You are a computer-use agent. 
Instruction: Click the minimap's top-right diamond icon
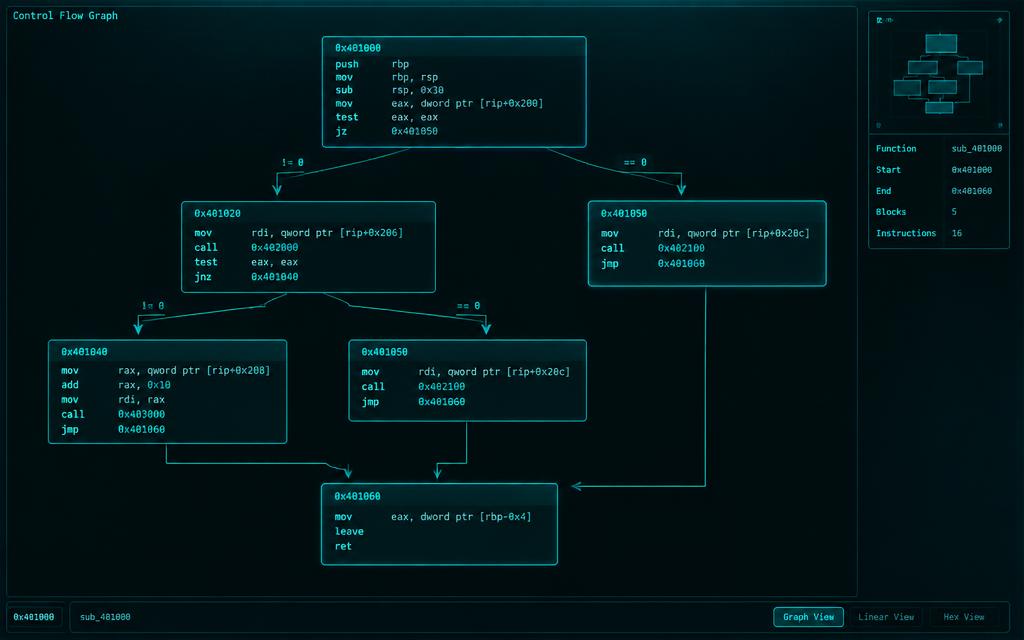tap(999, 21)
